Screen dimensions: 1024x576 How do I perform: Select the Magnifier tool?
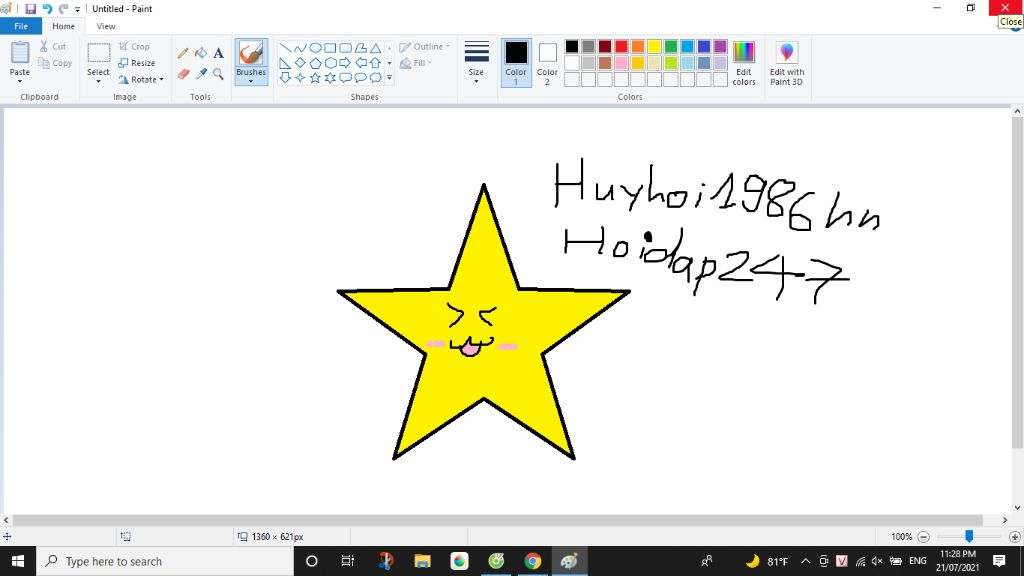pos(218,74)
